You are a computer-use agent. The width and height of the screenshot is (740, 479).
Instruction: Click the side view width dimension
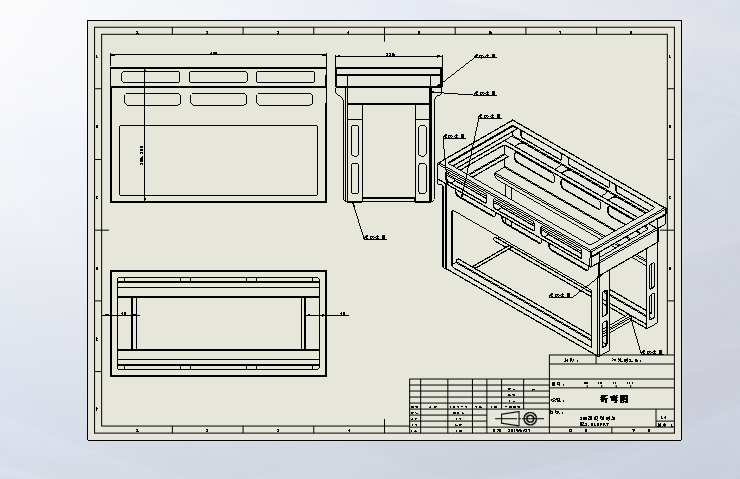(x=390, y=55)
